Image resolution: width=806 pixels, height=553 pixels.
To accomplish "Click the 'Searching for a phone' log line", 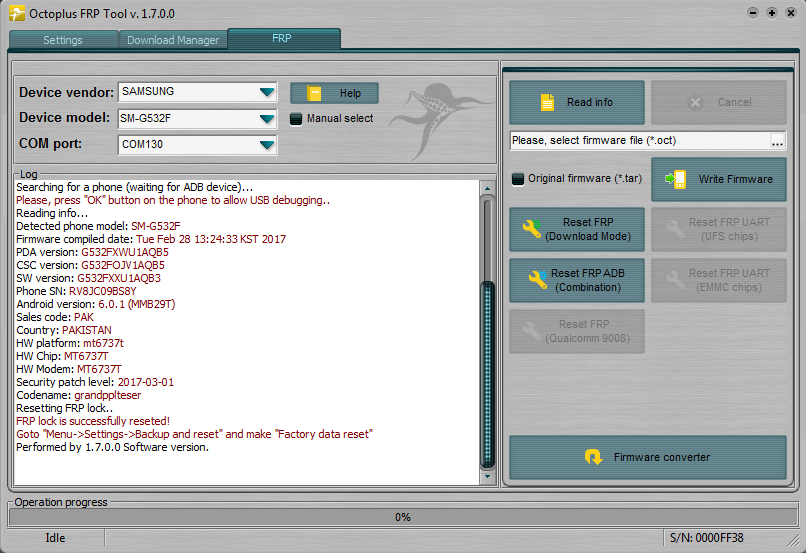I will 135,187.
